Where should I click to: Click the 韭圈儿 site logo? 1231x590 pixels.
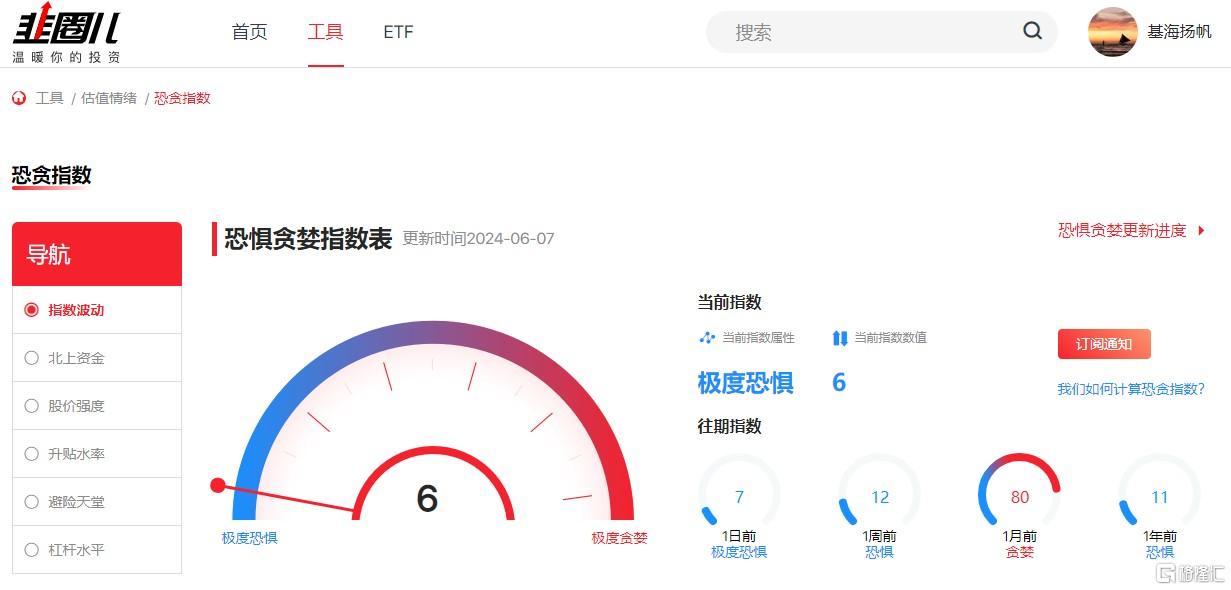[66, 33]
